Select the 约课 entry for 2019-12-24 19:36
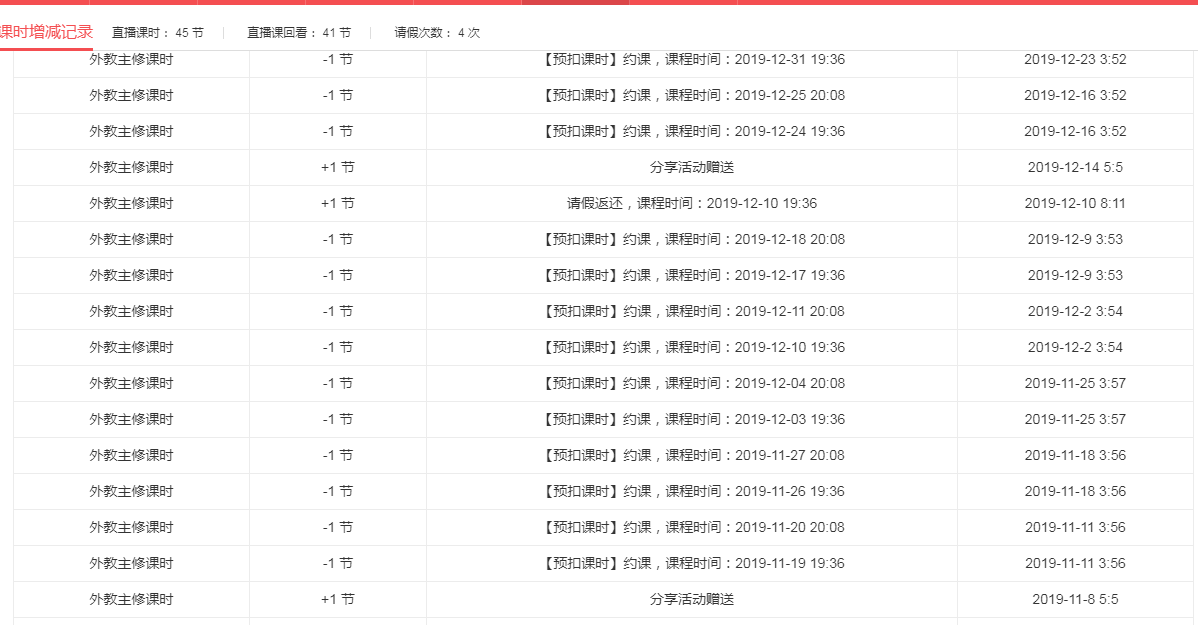Viewport: 1198px width, 625px height. [692, 132]
